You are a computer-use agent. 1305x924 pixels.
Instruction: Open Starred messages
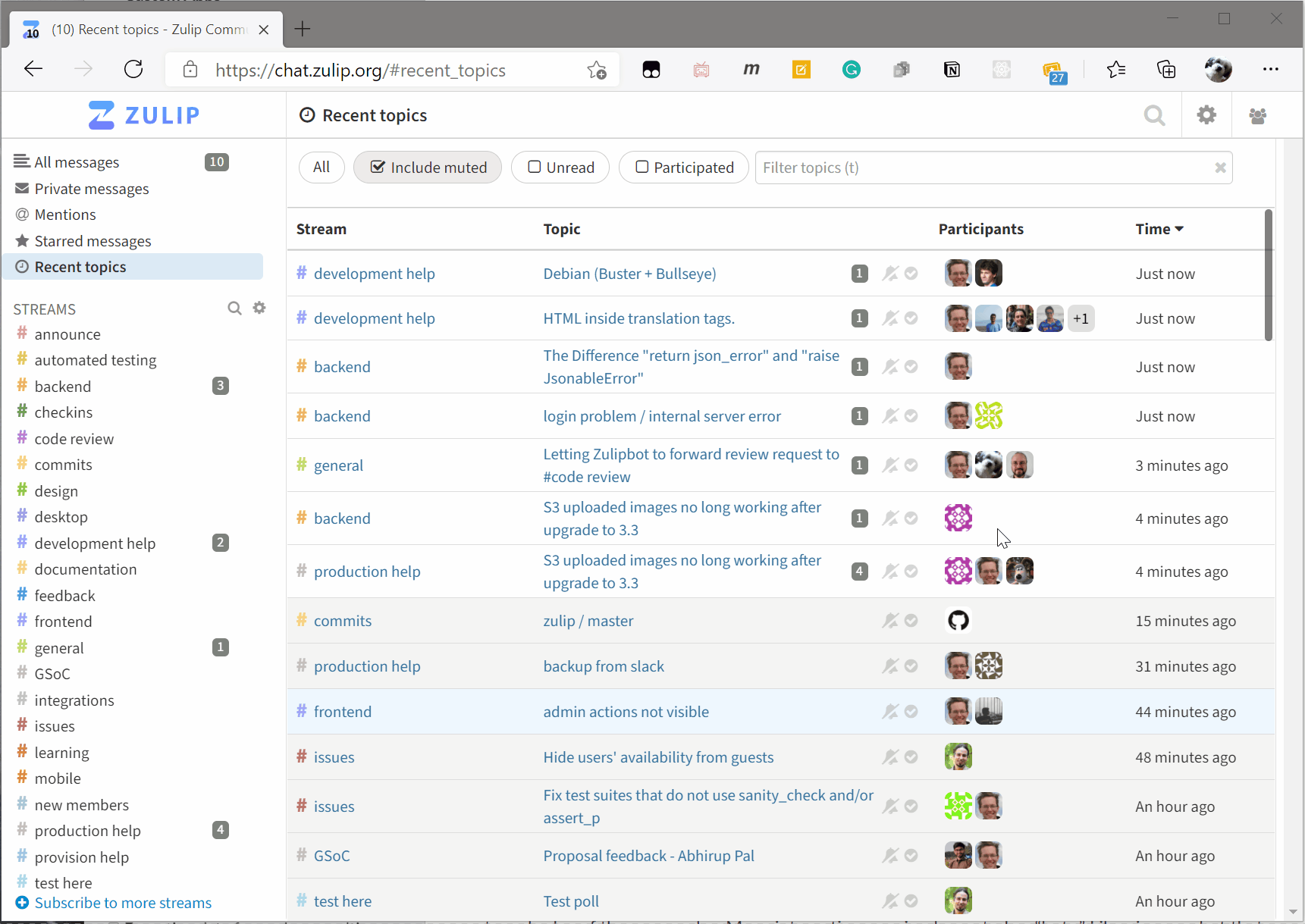click(x=93, y=241)
